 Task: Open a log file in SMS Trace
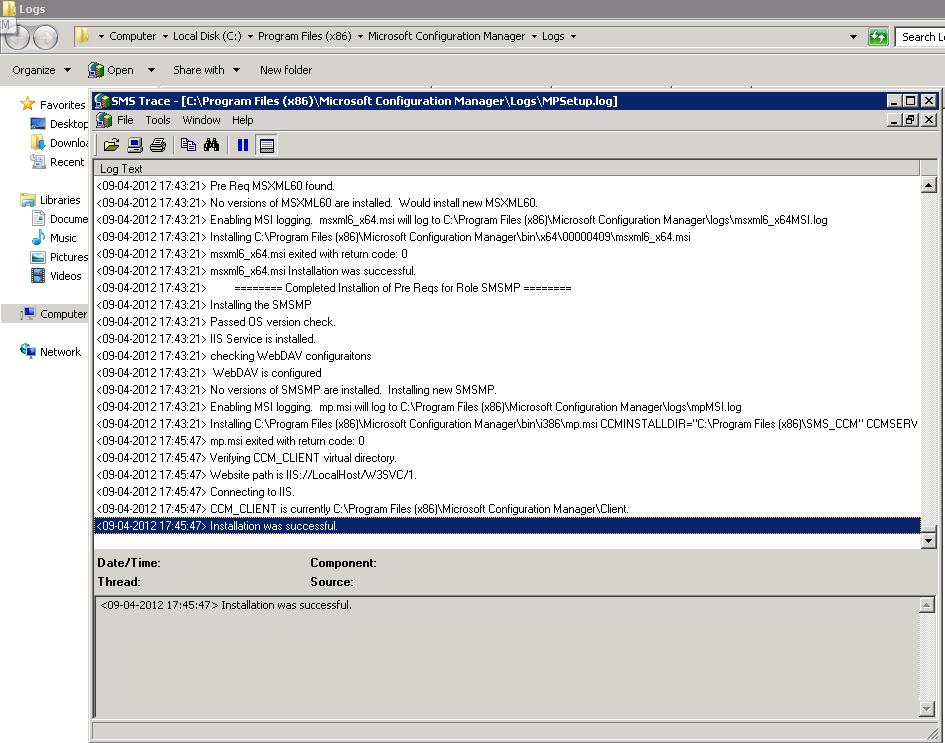[x=110, y=144]
